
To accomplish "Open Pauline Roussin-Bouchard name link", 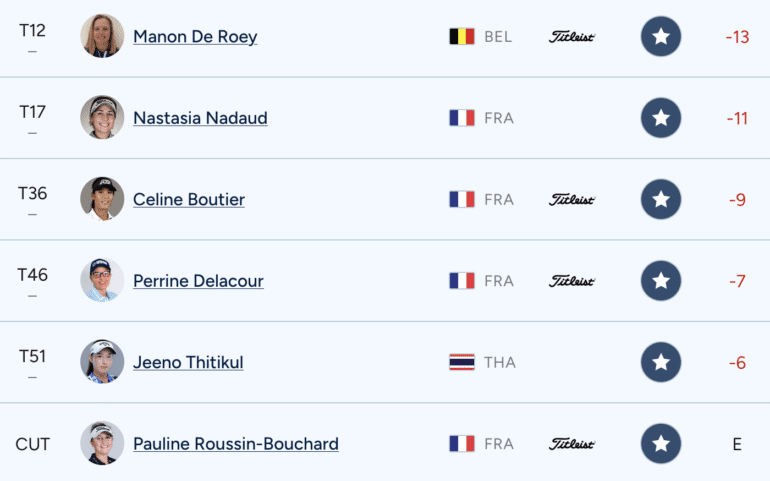I will pyautogui.click(x=236, y=444).
